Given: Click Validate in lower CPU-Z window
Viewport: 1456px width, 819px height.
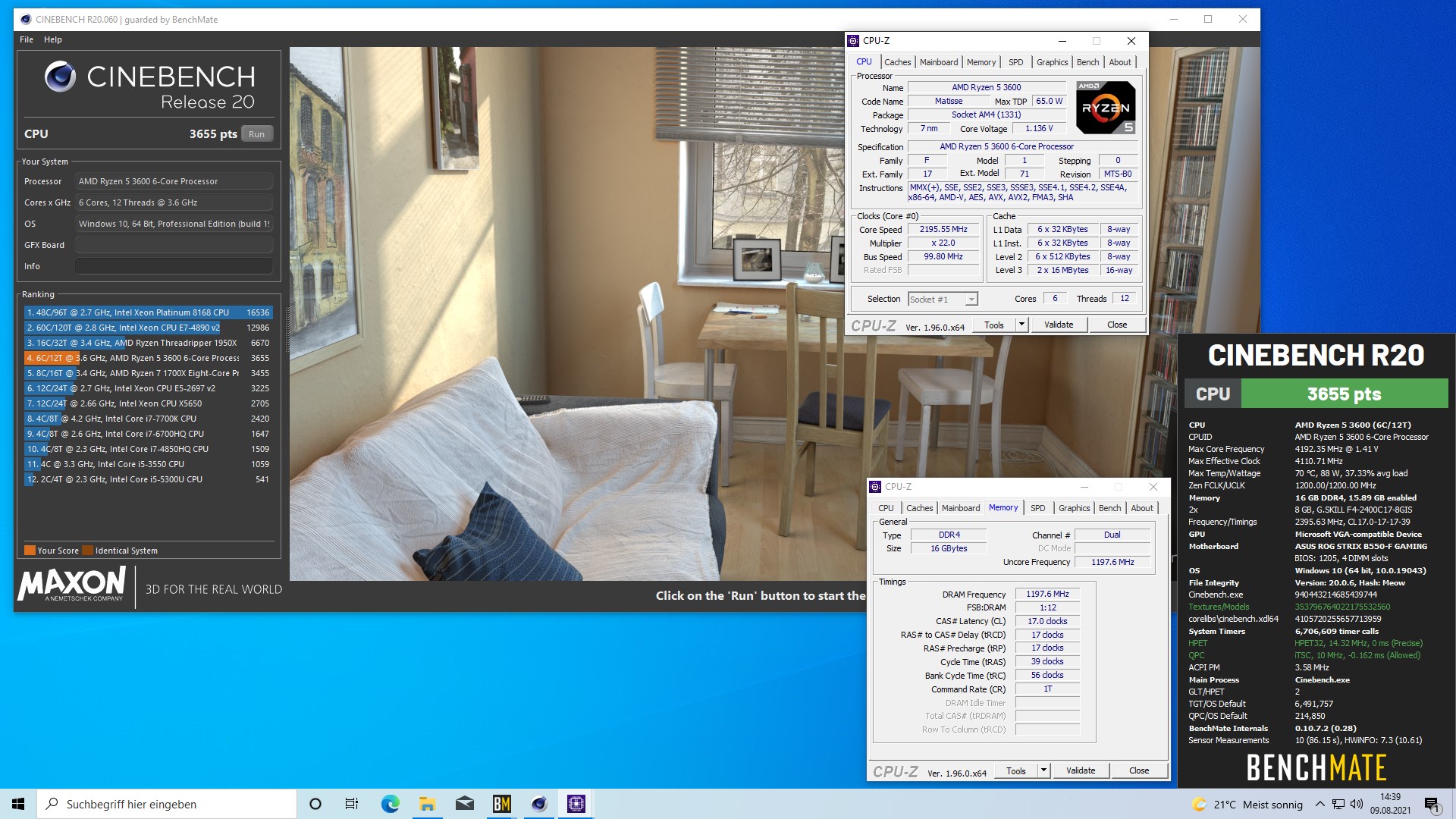Looking at the screenshot, I should 1081,771.
